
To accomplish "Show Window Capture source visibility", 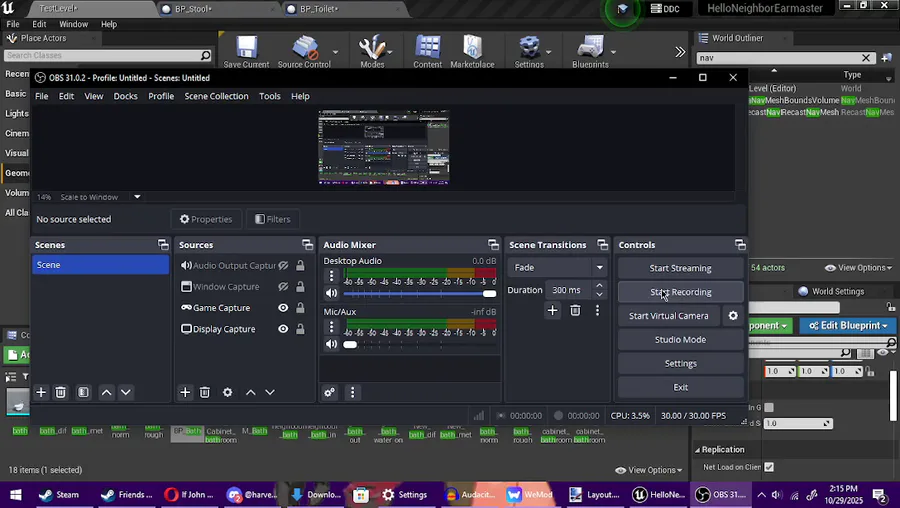I will tap(283, 286).
